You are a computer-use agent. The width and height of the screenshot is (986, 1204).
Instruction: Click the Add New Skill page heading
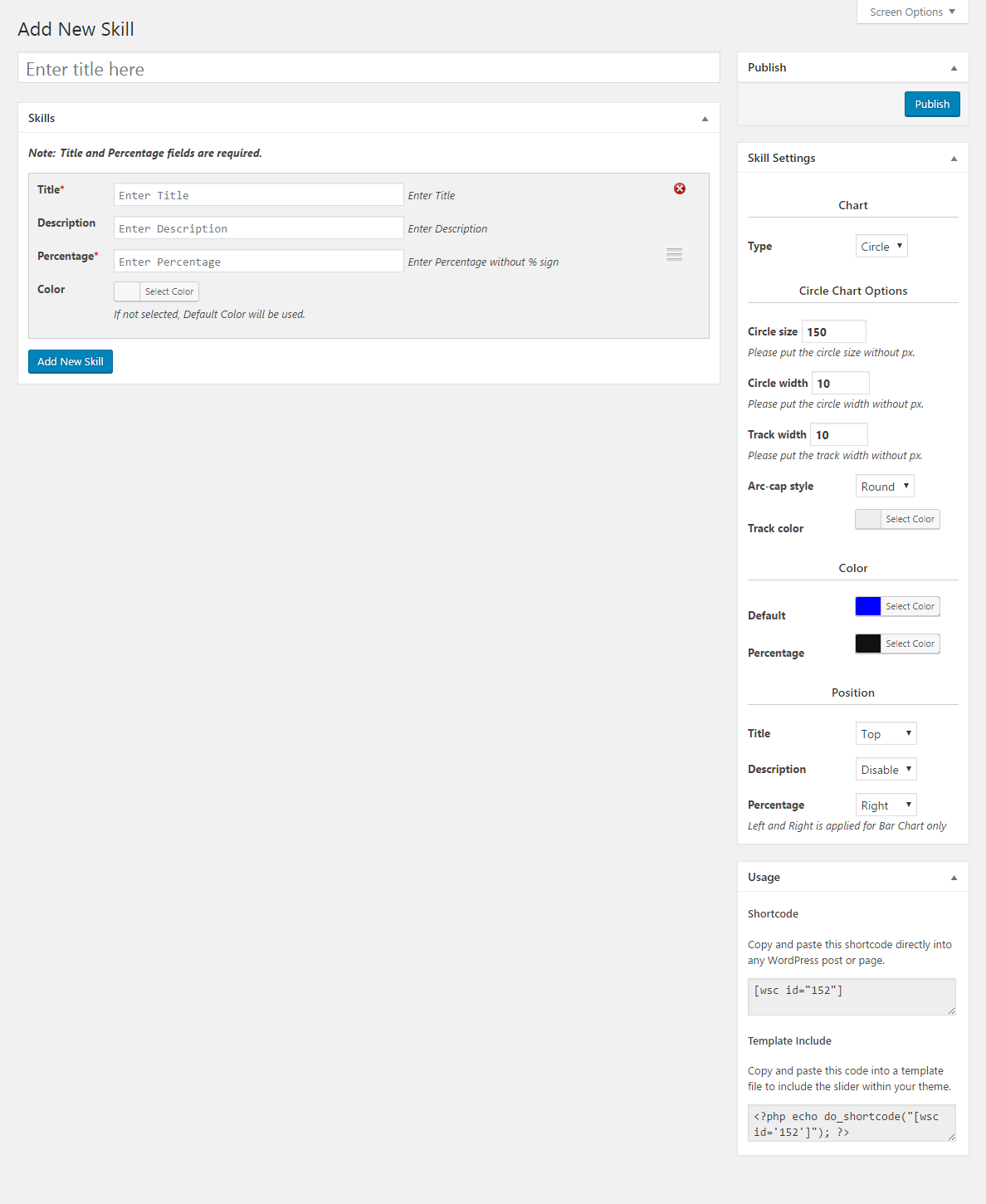pyautogui.click(x=76, y=29)
